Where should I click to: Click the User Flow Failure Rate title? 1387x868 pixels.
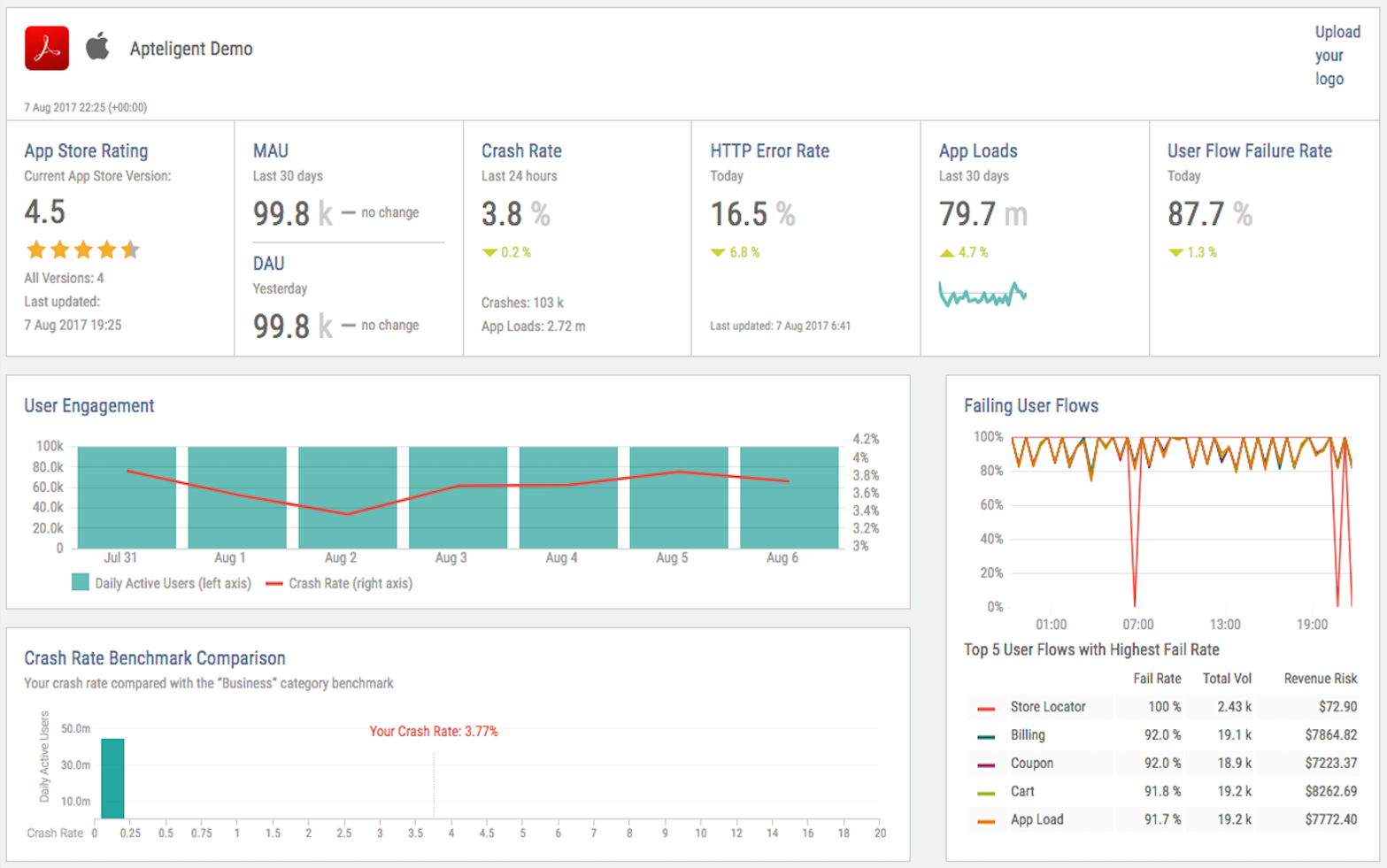(x=1250, y=151)
